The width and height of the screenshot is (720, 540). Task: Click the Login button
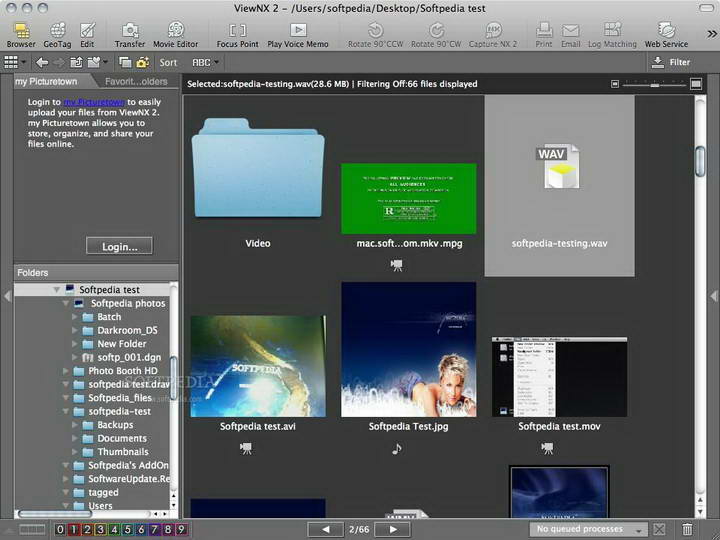[119, 246]
